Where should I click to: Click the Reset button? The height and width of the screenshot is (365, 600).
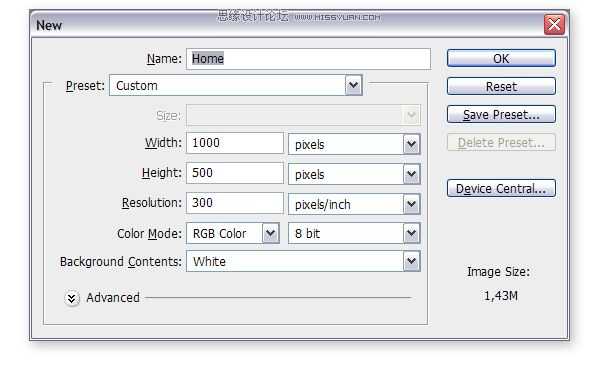501,86
